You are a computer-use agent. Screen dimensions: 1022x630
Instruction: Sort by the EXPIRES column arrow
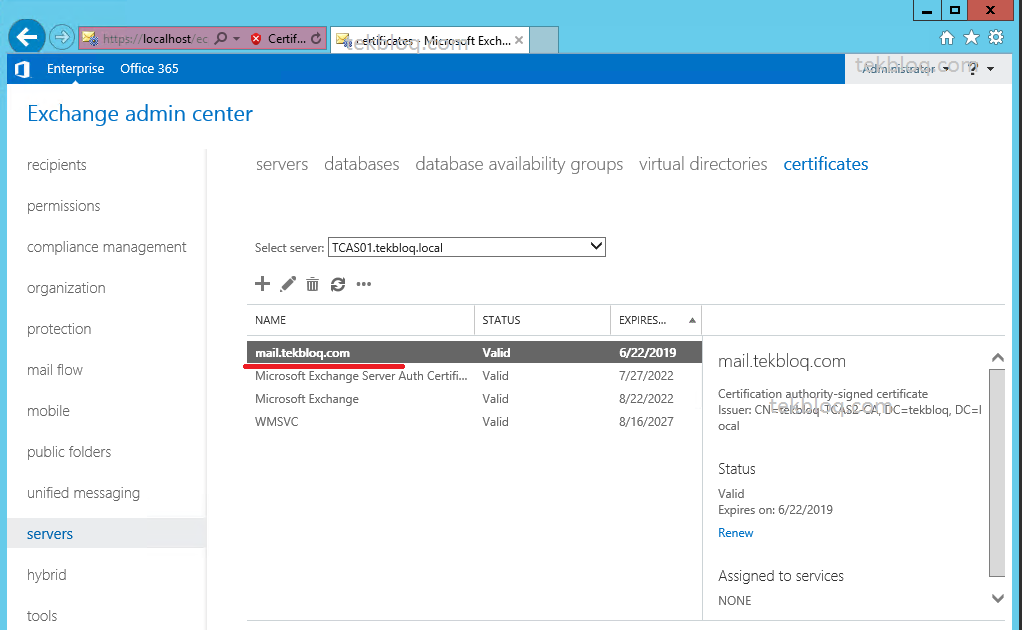tap(692, 320)
